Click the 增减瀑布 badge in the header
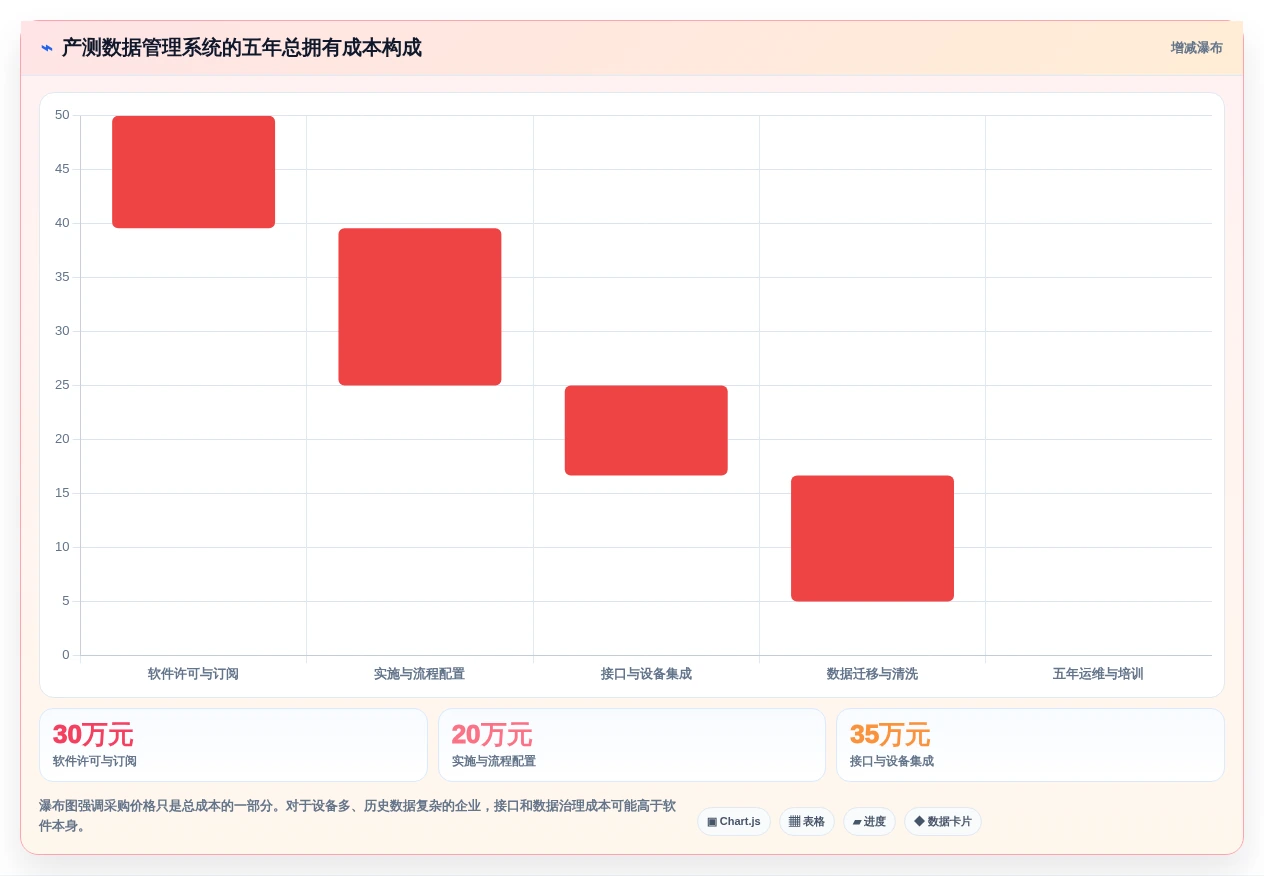This screenshot has width=1264, height=876. click(1196, 48)
